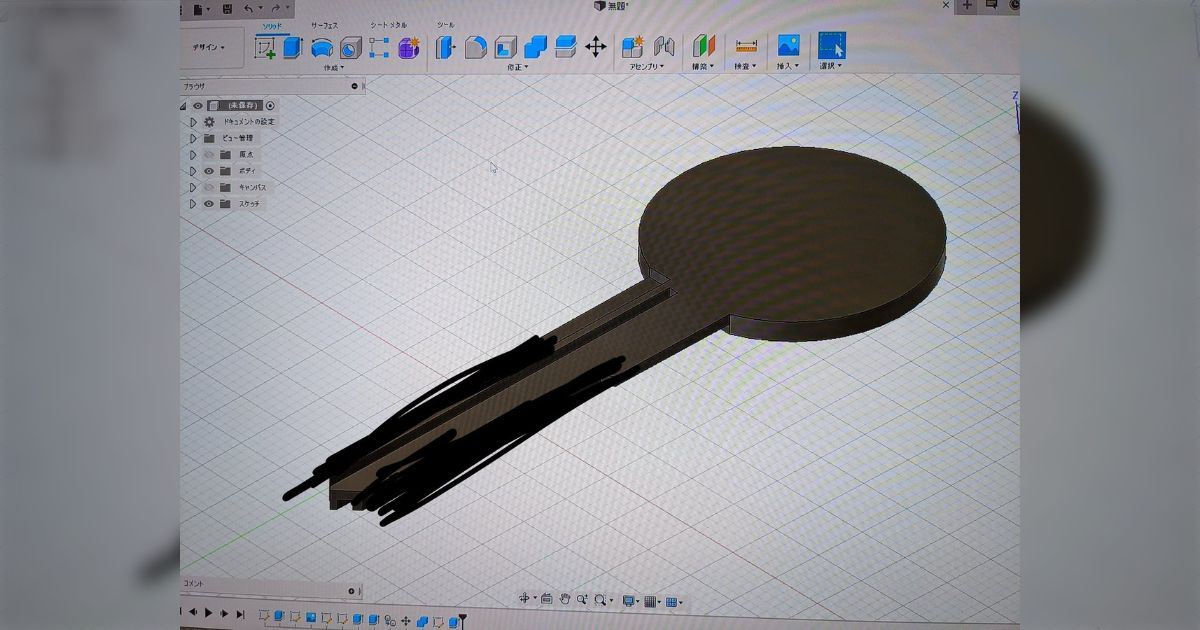The width and height of the screenshot is (1200, 630).
Task: Switch to the シートメタル tab
Action: [388, 24]
